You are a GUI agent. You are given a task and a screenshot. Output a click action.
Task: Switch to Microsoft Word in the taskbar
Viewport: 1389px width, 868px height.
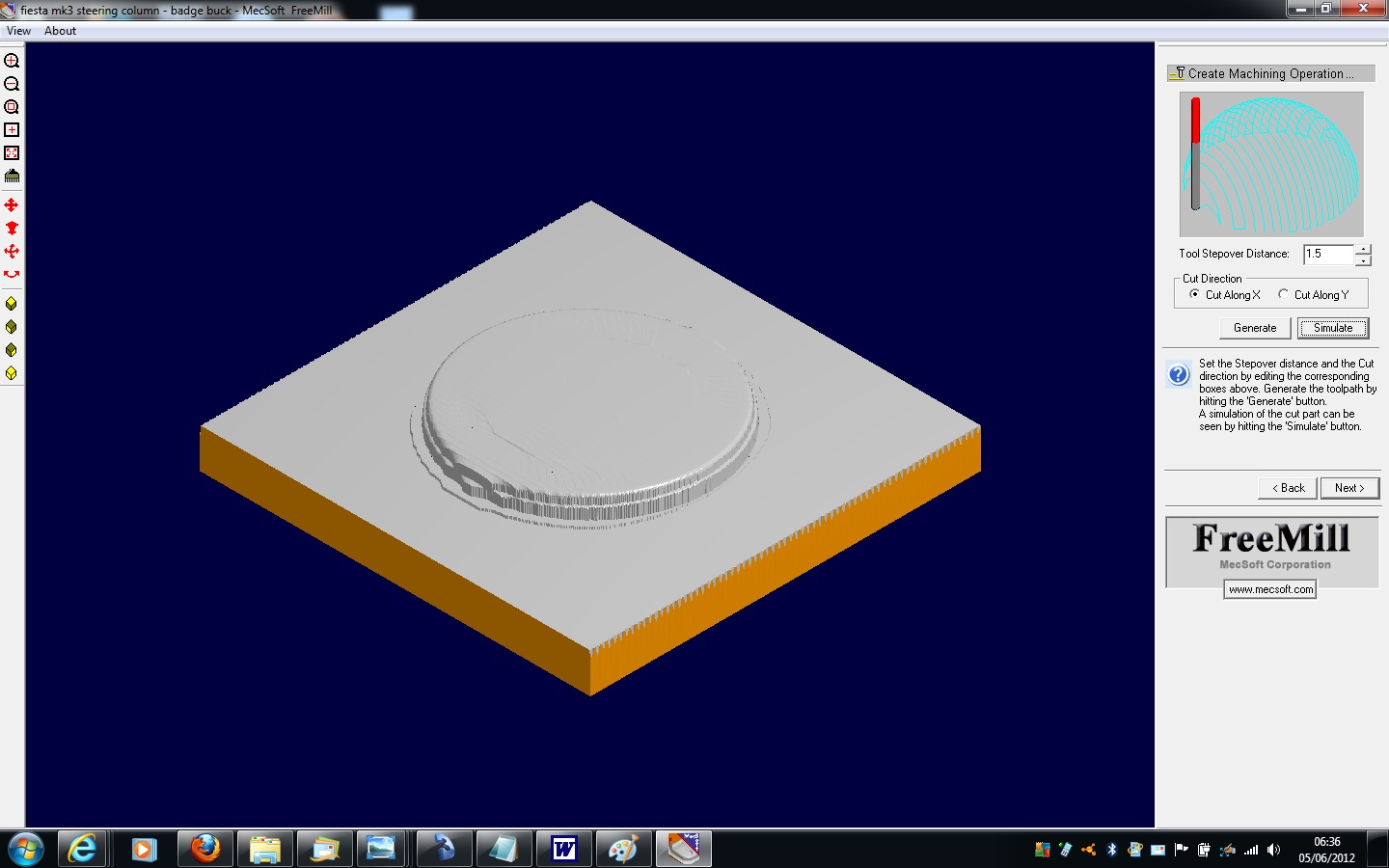click(x=563, y=849)
